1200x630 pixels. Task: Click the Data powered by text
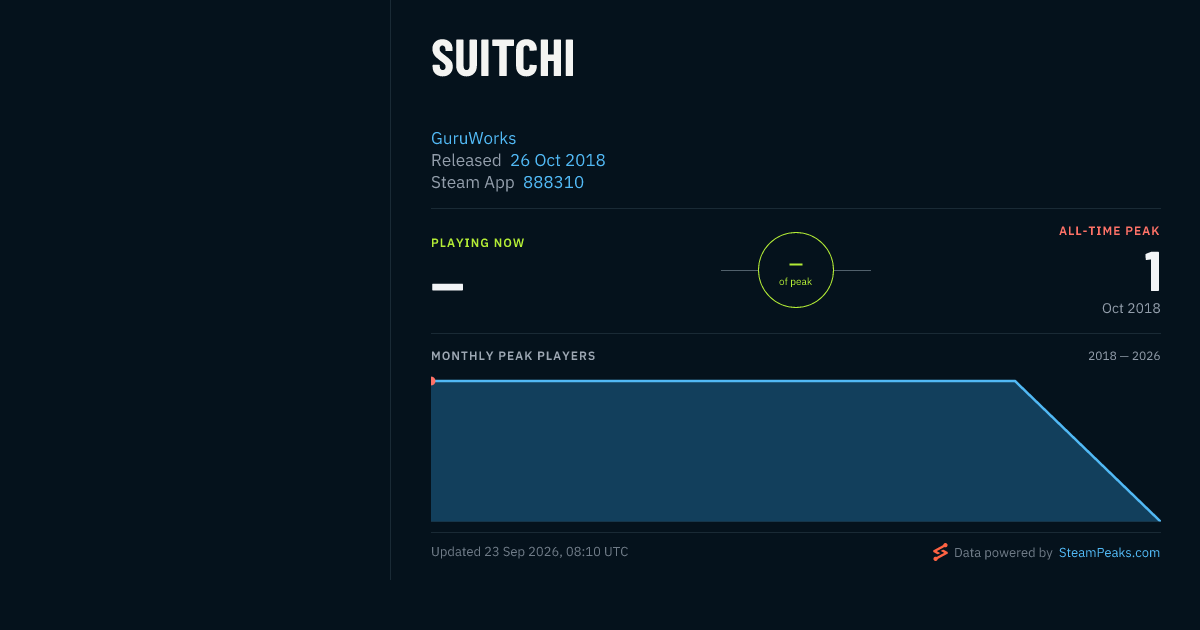click(x=1003, y=552)
